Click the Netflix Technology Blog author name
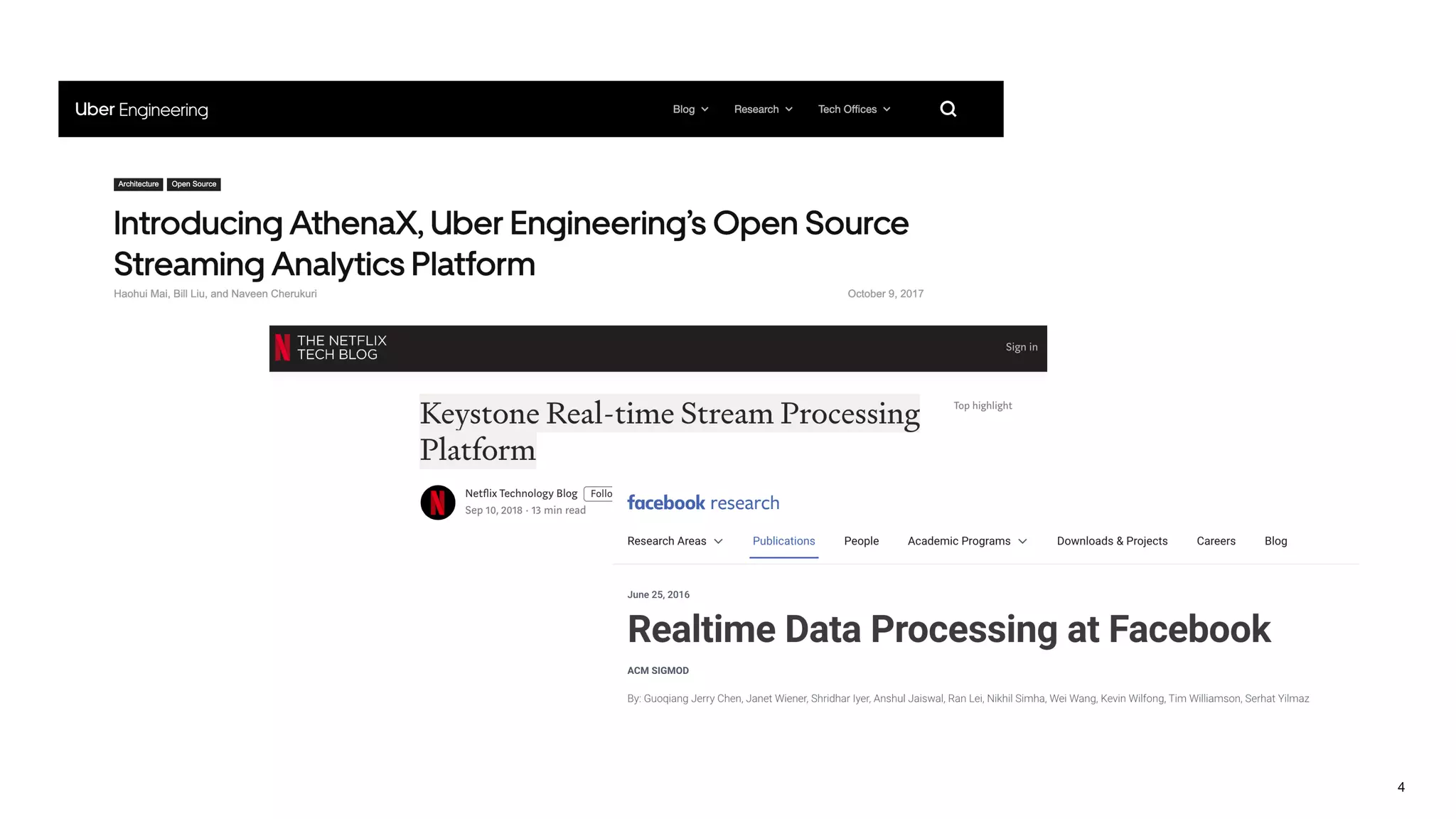This screenshot has height=819, width=1456. tap(521, 493)
